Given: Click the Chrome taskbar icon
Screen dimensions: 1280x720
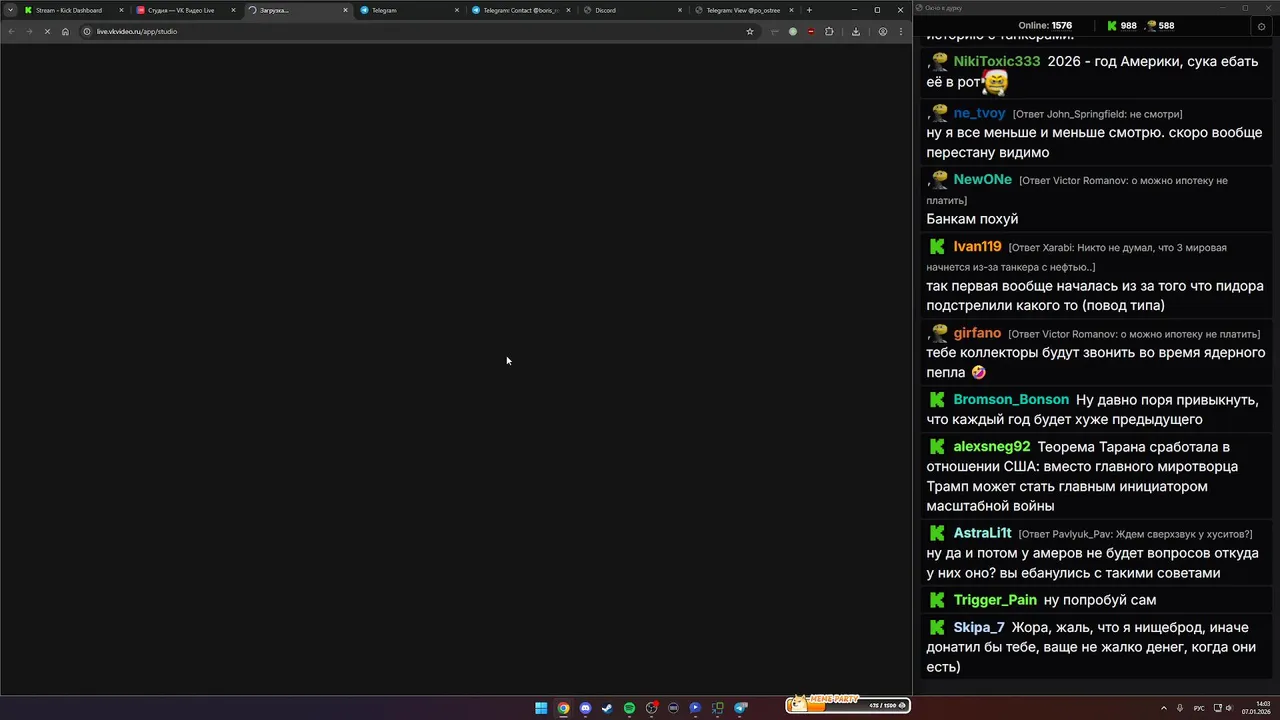Looking at the screenshot, I should click(563, 708).
